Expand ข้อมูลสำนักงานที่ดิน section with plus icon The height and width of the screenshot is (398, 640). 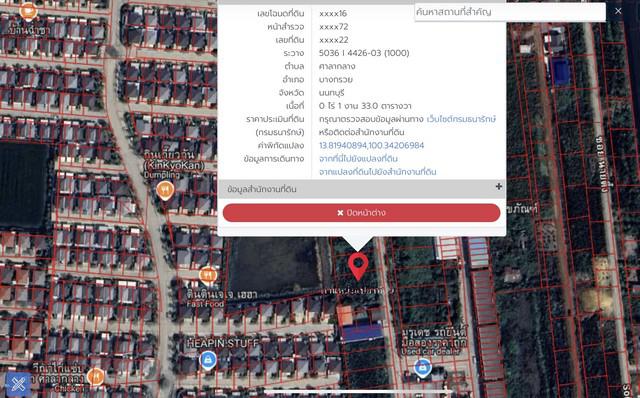click(x=498, y=187)
